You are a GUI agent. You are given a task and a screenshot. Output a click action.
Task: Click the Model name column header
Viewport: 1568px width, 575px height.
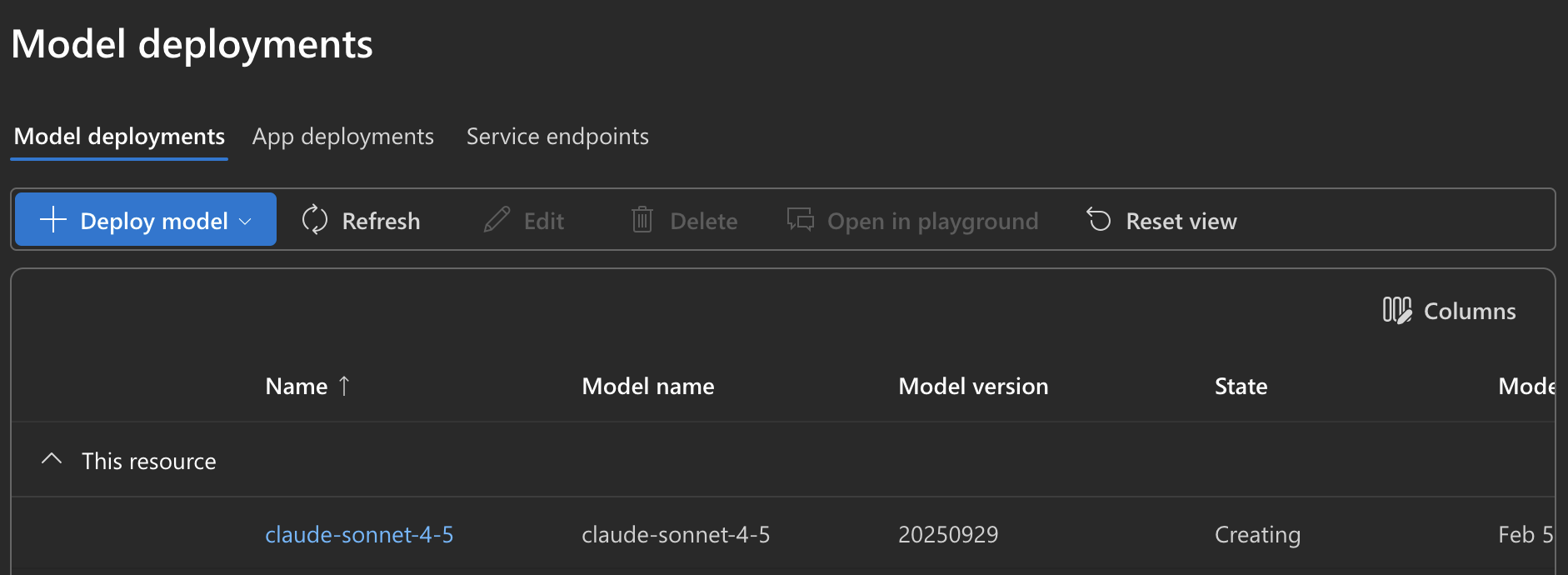coord(648,386)
